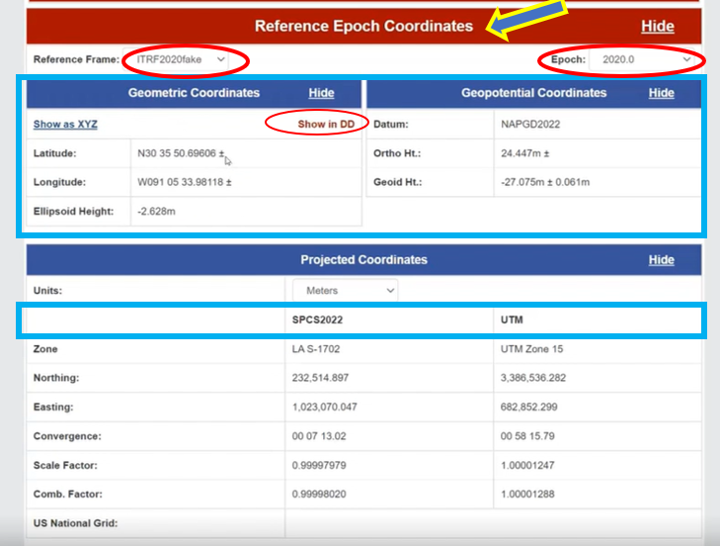Hide the Reference Epoch Coordinates section
The width and height of the screenshot is (720, 546).
(x=657, y=26)
